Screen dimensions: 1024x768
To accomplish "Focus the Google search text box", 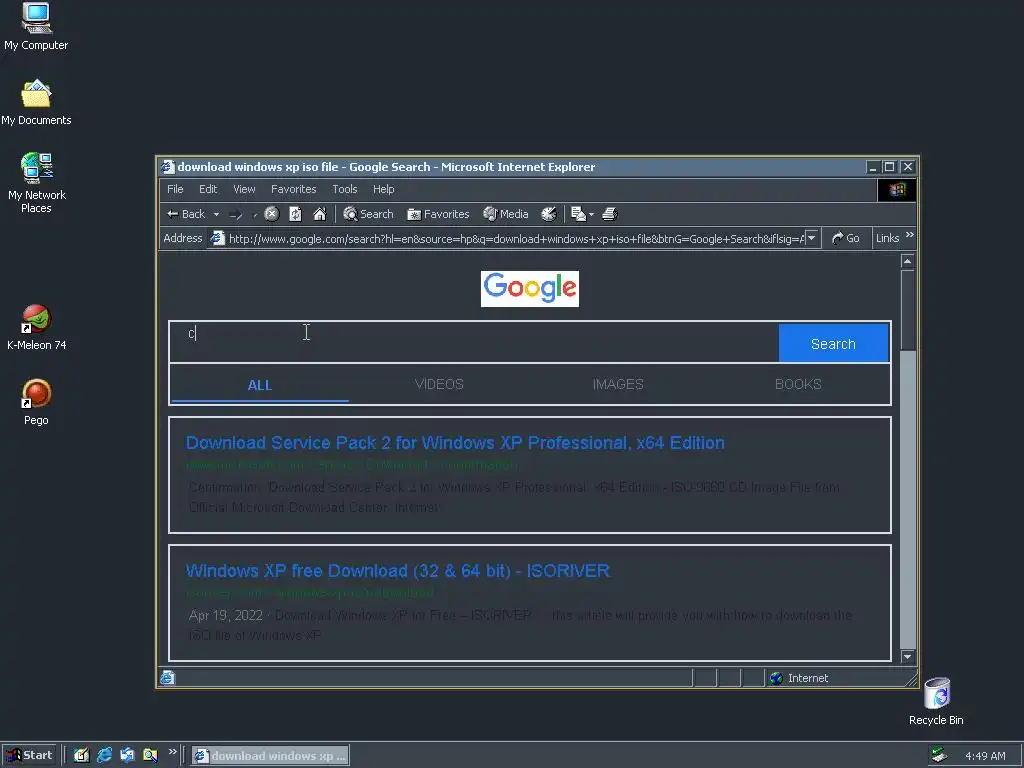I will (474, 342).
